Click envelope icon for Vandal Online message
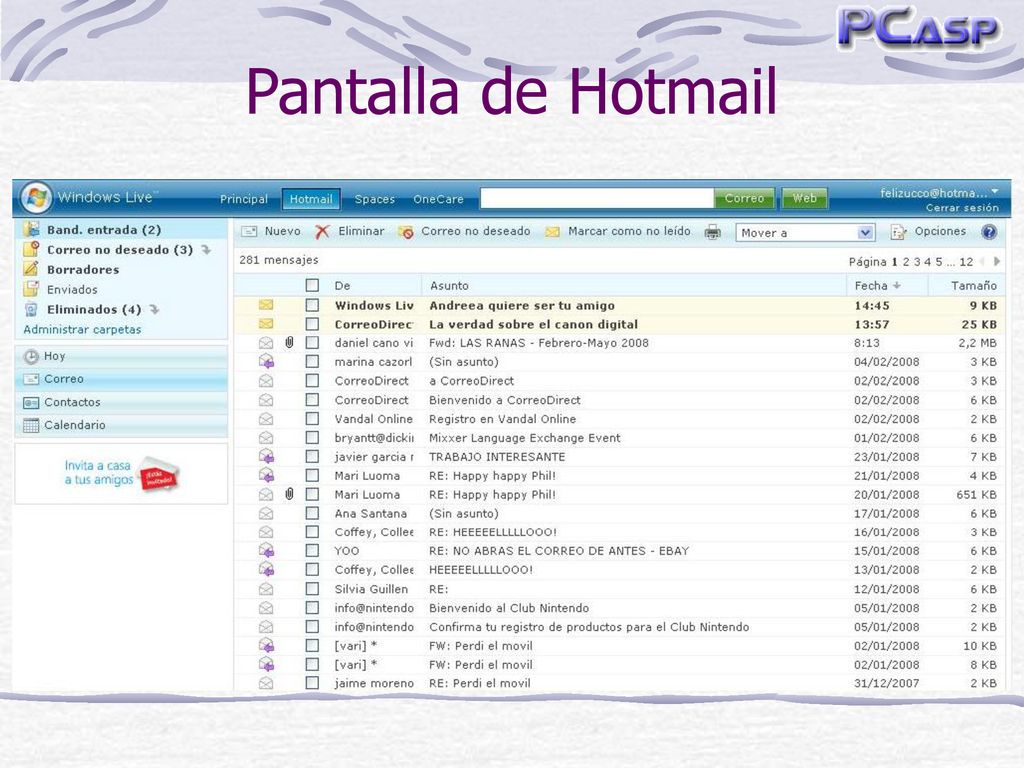 [x=266, y=419]
